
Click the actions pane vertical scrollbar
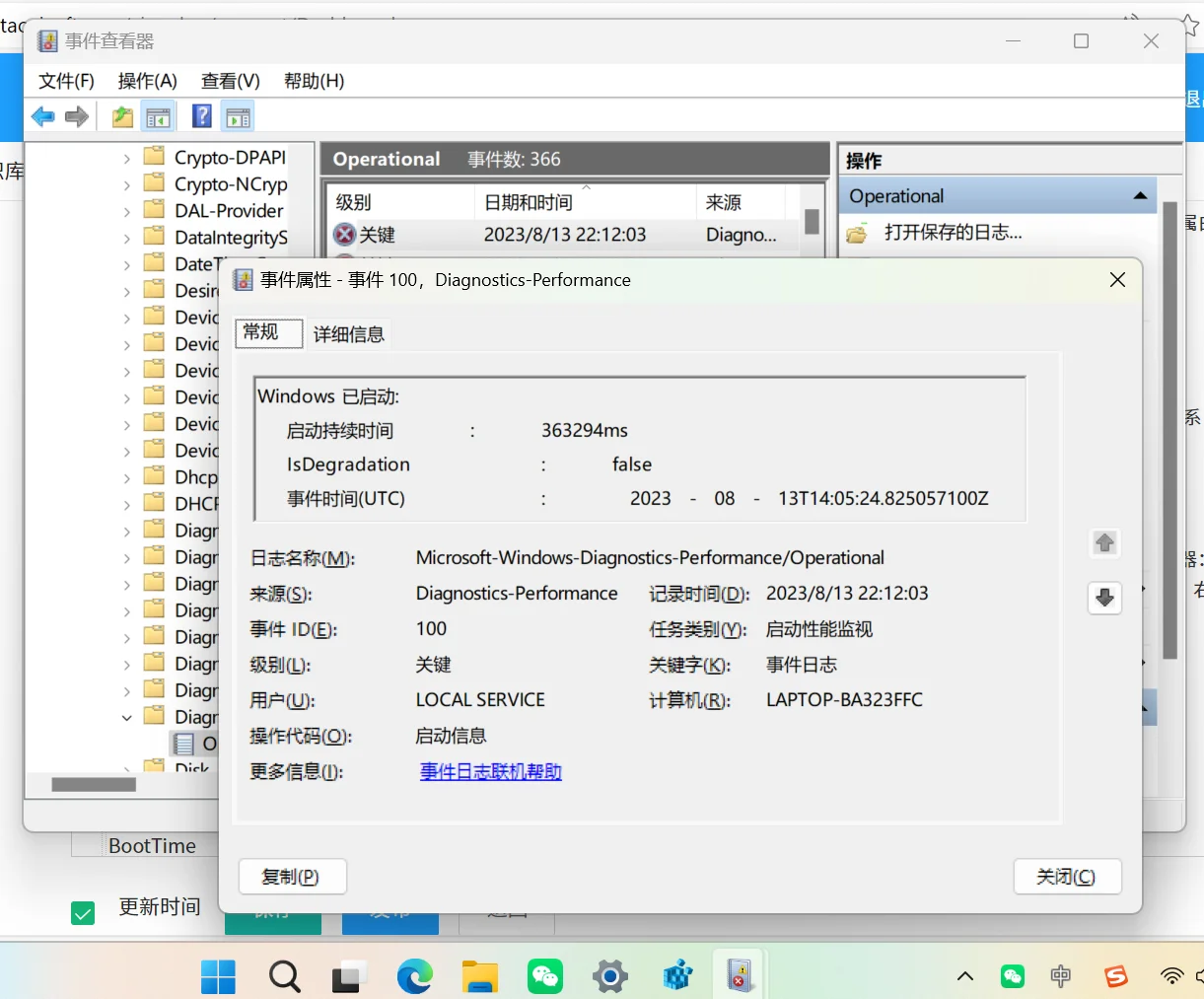coord(1169,431)
